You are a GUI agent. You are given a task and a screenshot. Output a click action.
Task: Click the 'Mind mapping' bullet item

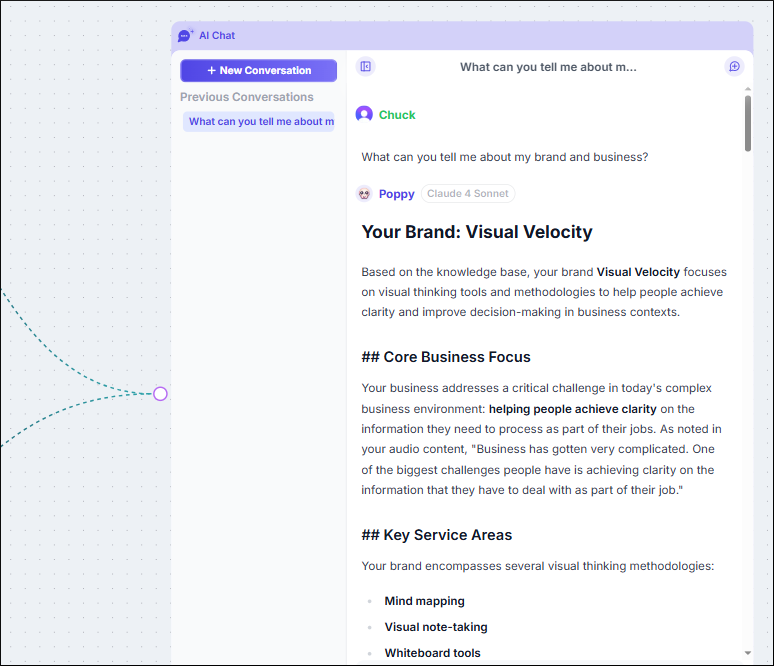pos(424,601)
